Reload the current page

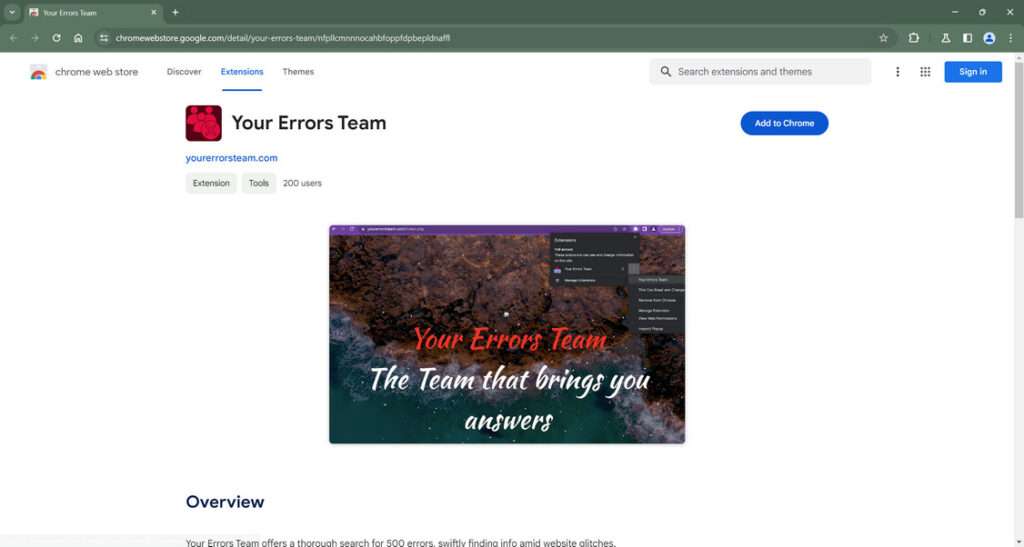click(57, 38)
